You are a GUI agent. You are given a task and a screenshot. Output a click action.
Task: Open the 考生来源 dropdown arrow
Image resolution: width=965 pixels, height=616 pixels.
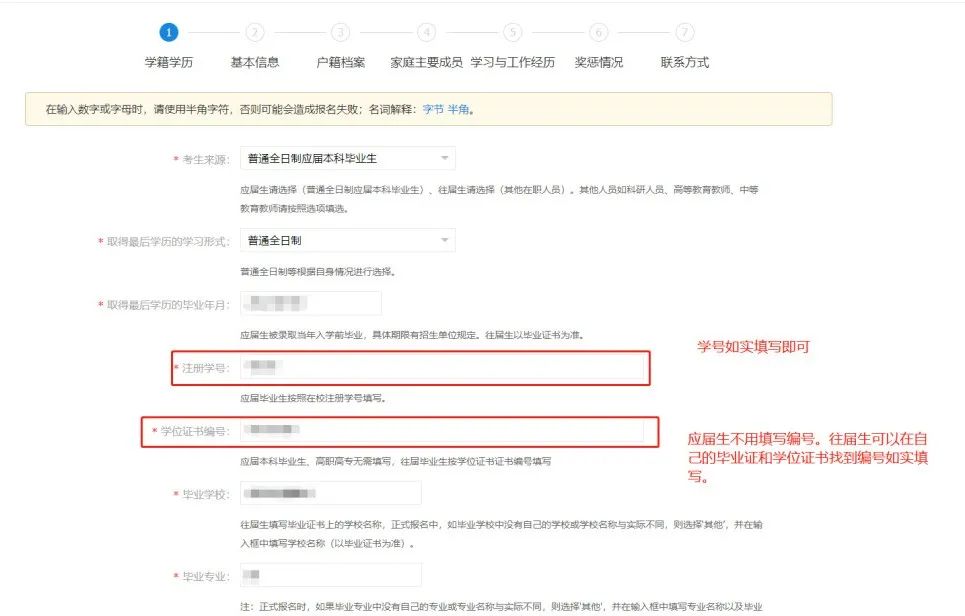pyautogui.click(x=444, y=158)
